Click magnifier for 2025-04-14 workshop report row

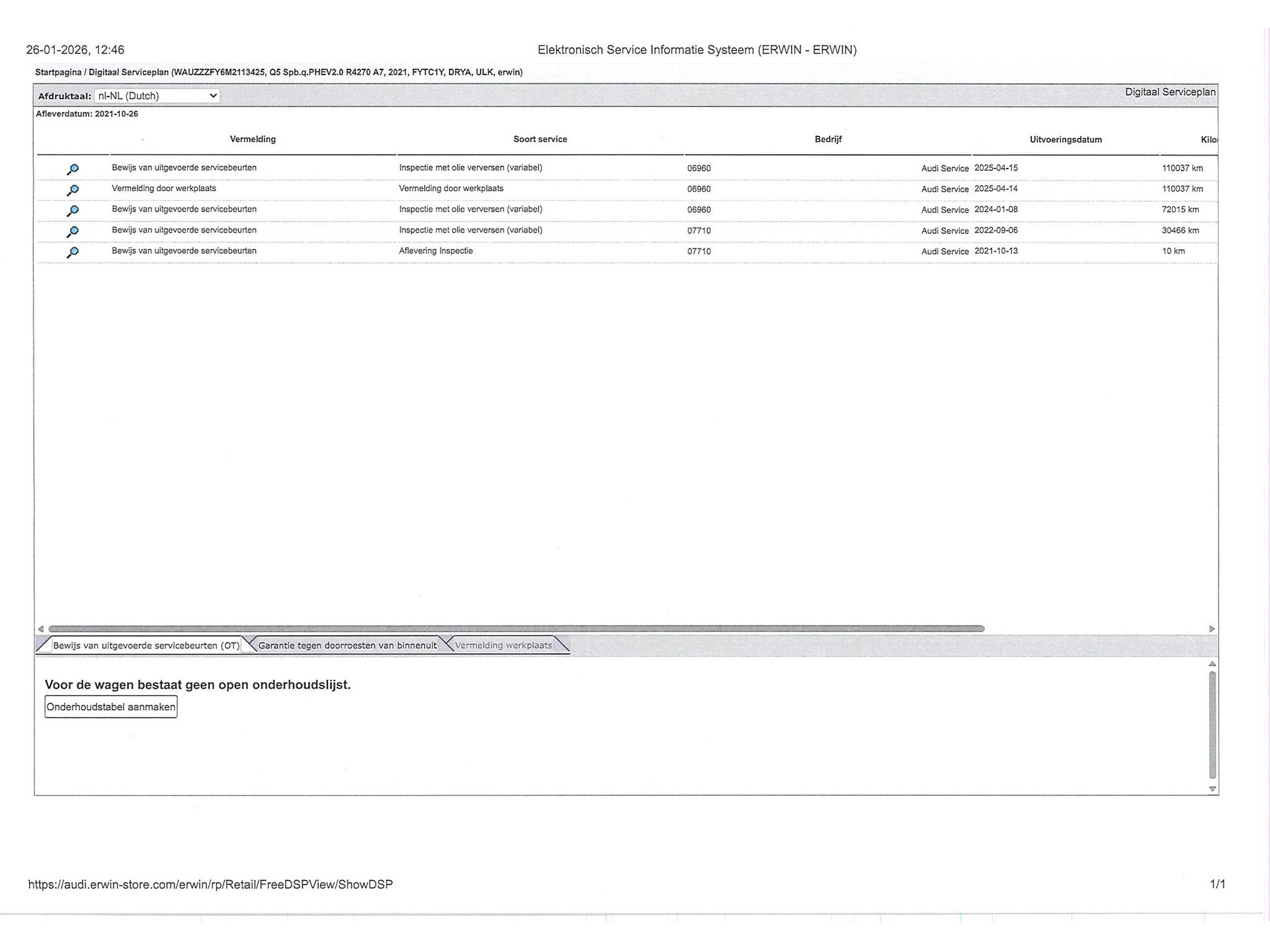pos(73,190)
